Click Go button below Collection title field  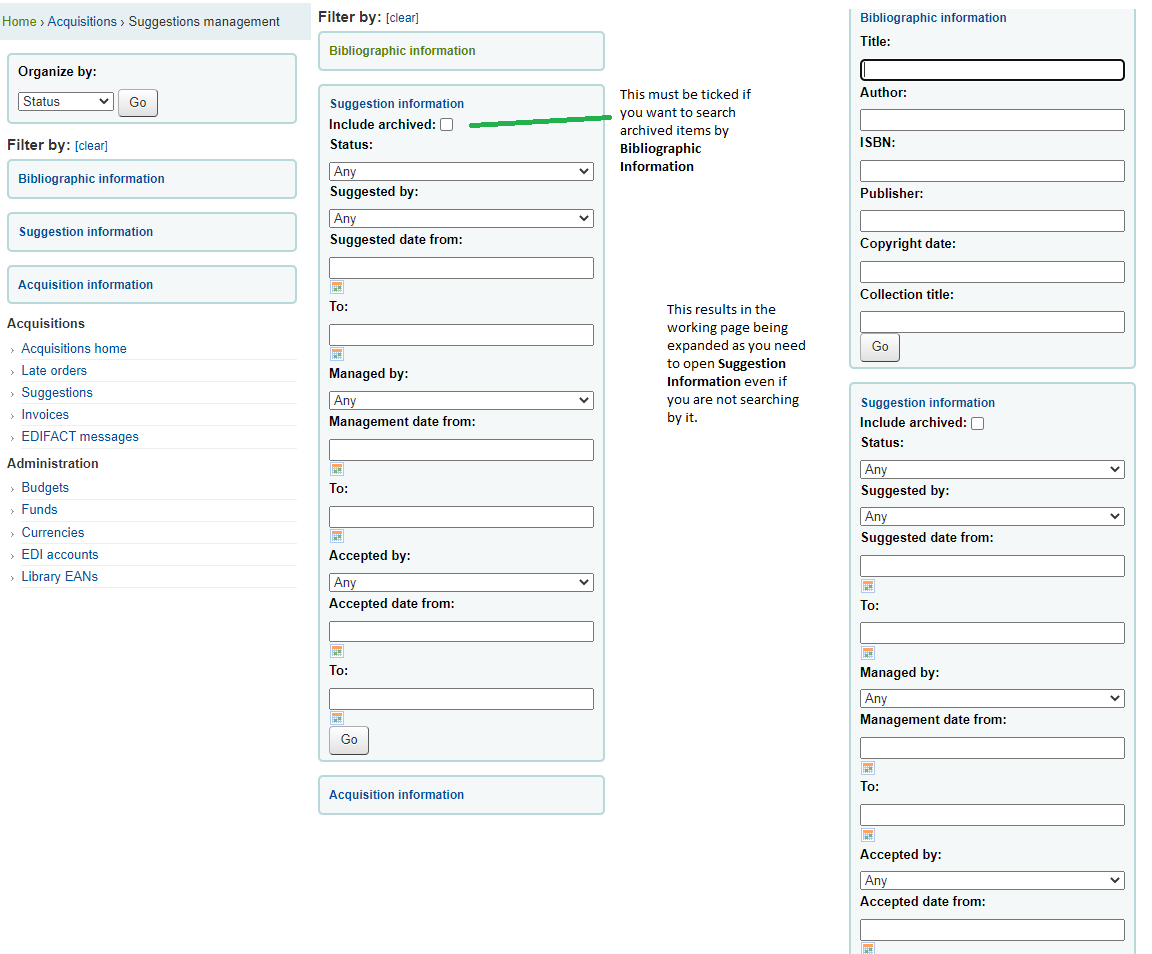point(880,347)
